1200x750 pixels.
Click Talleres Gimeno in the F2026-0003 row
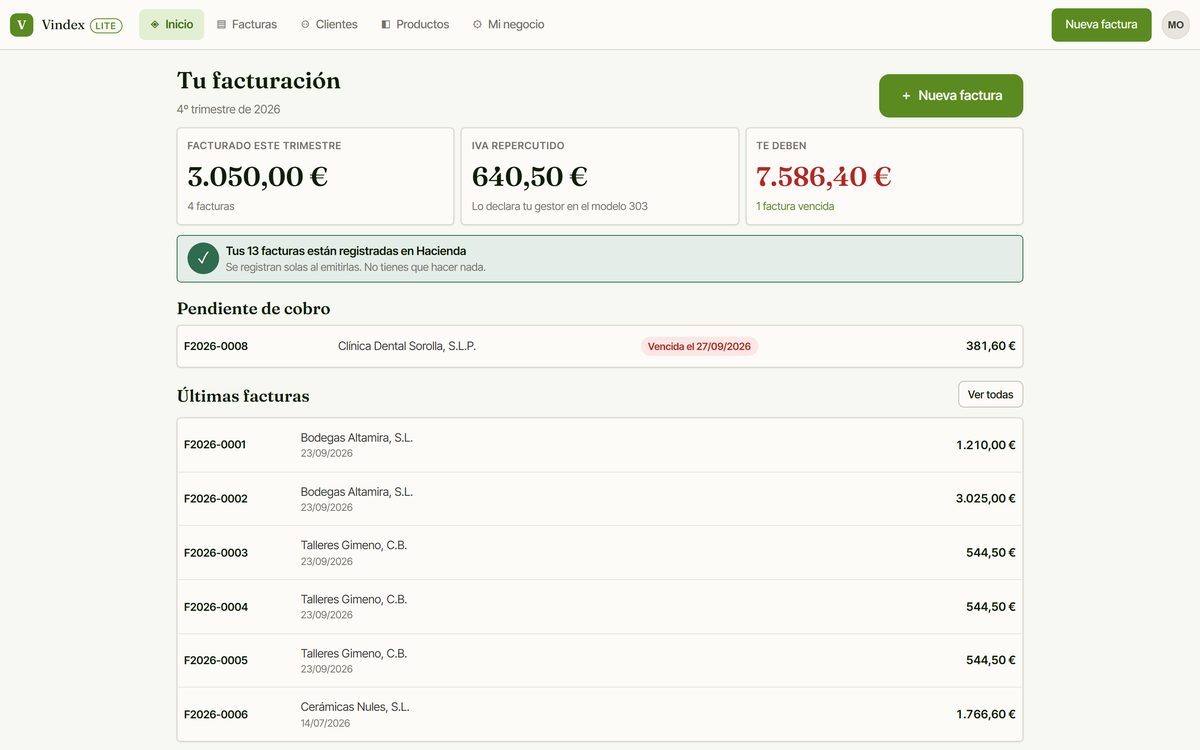(x=354, y=546)
